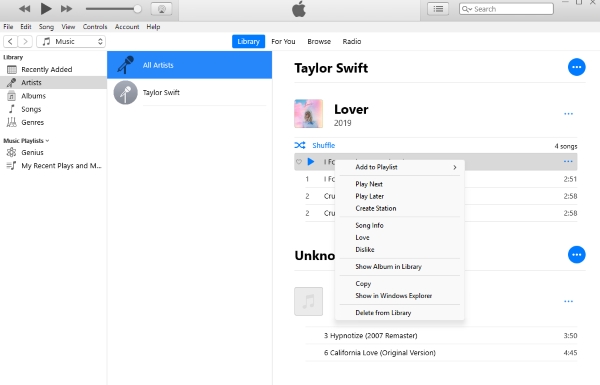Choose Create Station from context menu
Image resolution: width=600 pixels, height=385 pixels.
pos(399,209)
